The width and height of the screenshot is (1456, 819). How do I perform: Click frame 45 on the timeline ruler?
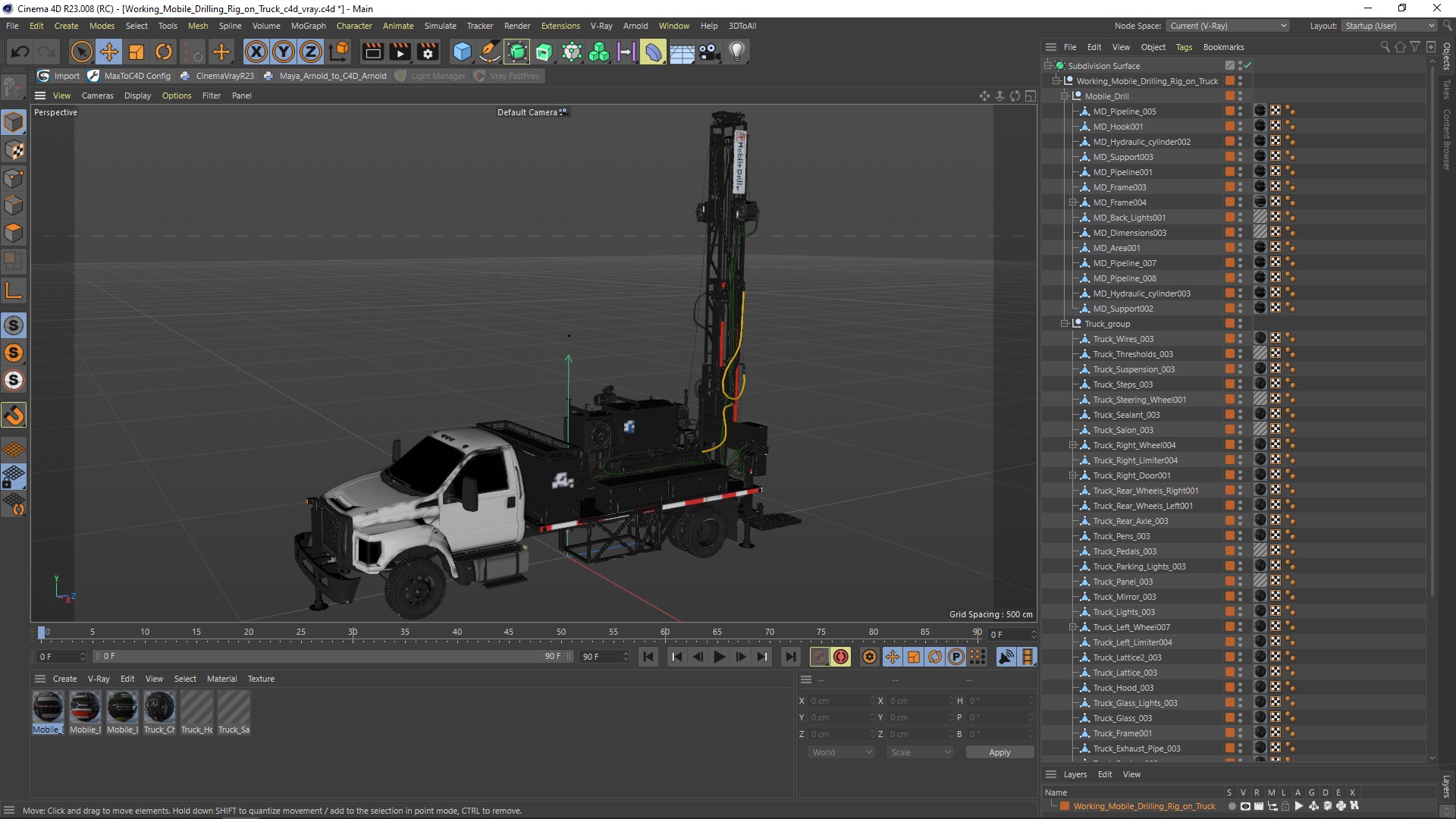508,632
